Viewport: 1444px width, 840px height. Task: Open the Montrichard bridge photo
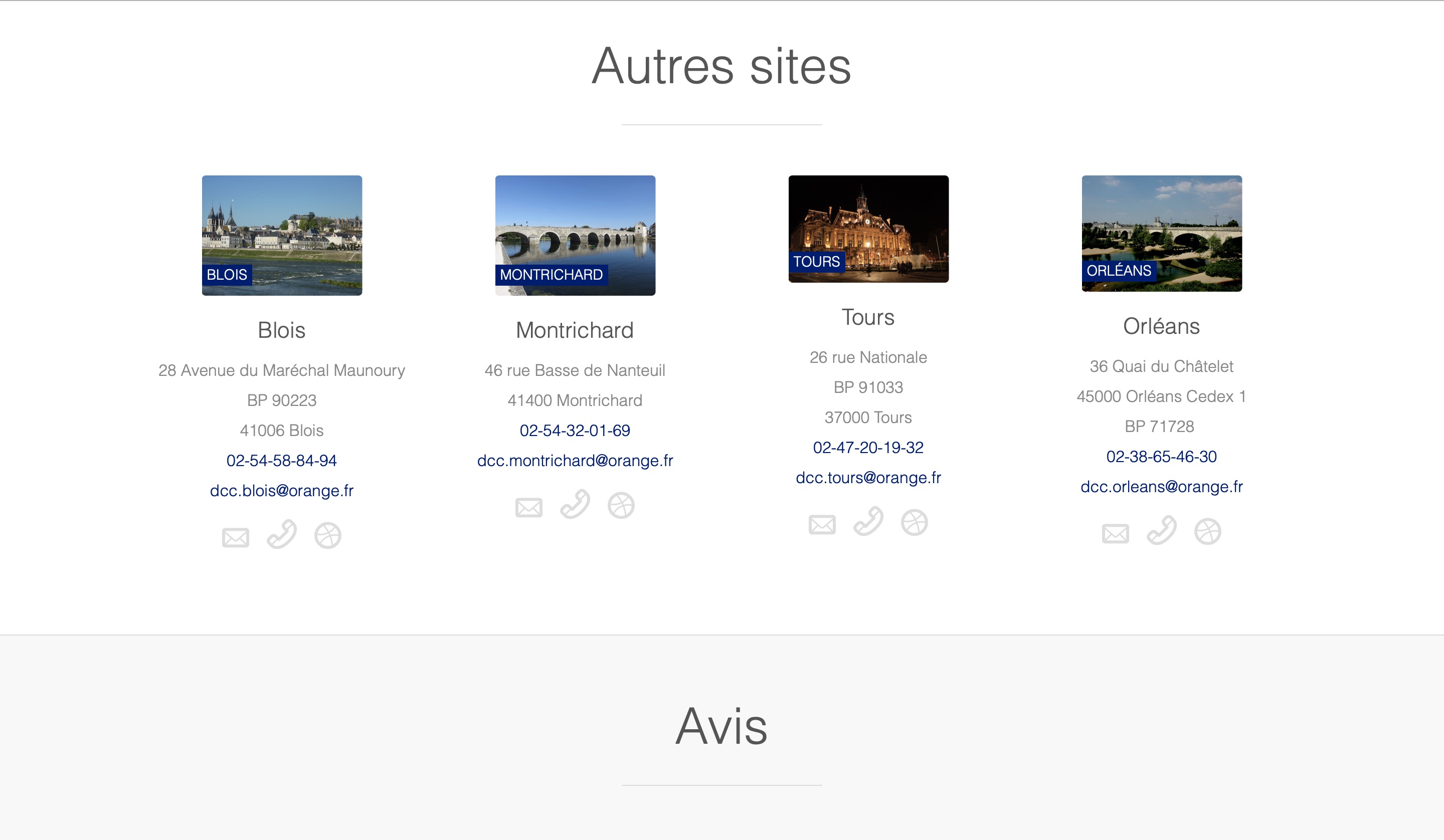[x=575, y=236]
